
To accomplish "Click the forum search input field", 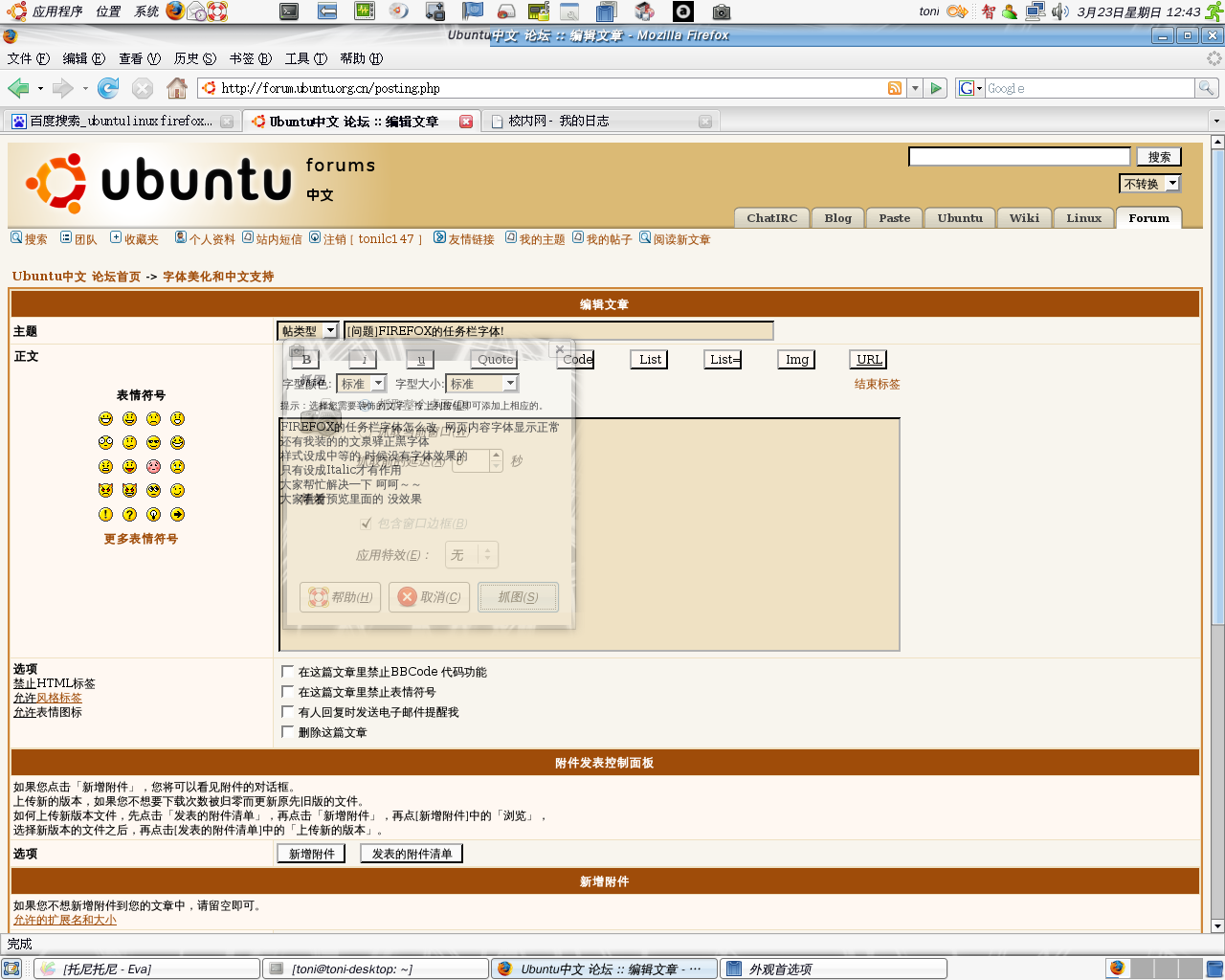I will [x=1019, y=156].
